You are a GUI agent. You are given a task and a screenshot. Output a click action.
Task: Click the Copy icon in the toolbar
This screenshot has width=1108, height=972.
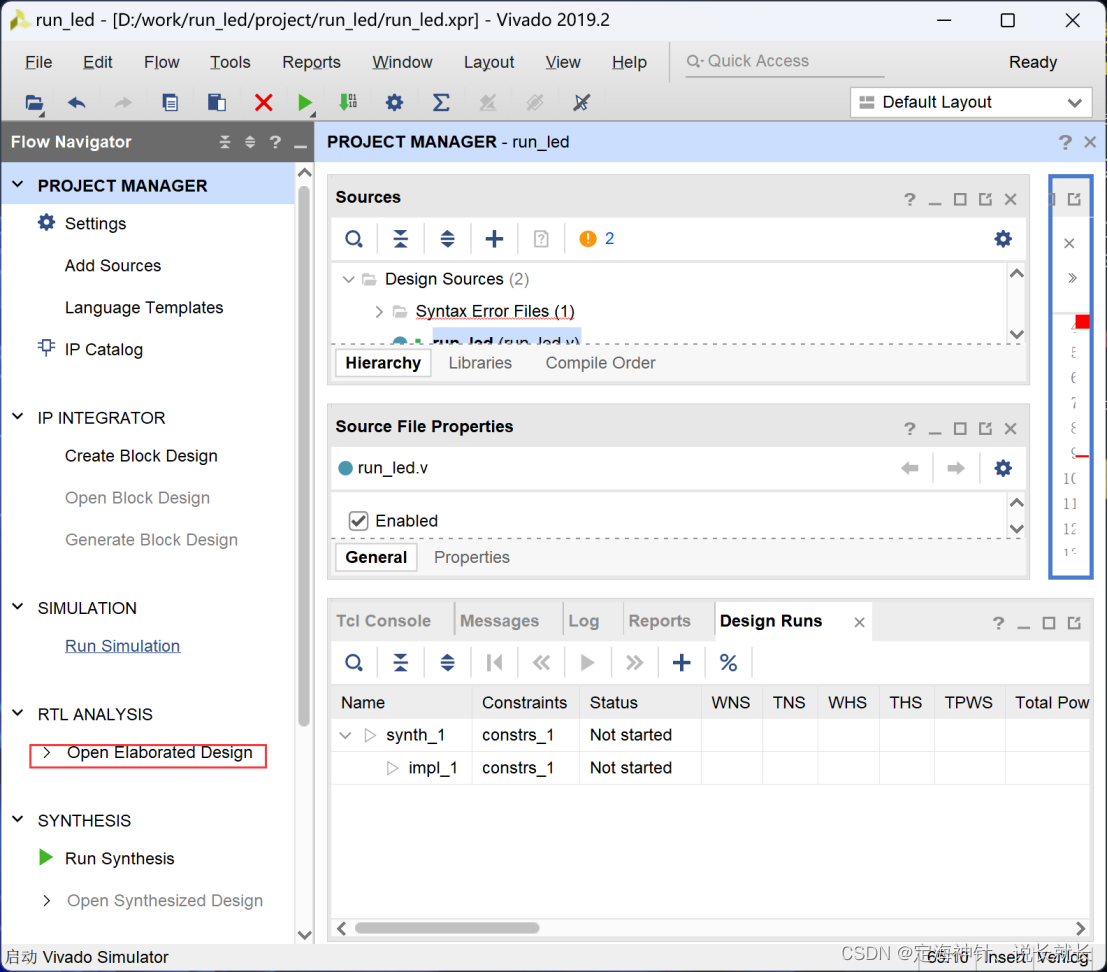click(170, 103)
